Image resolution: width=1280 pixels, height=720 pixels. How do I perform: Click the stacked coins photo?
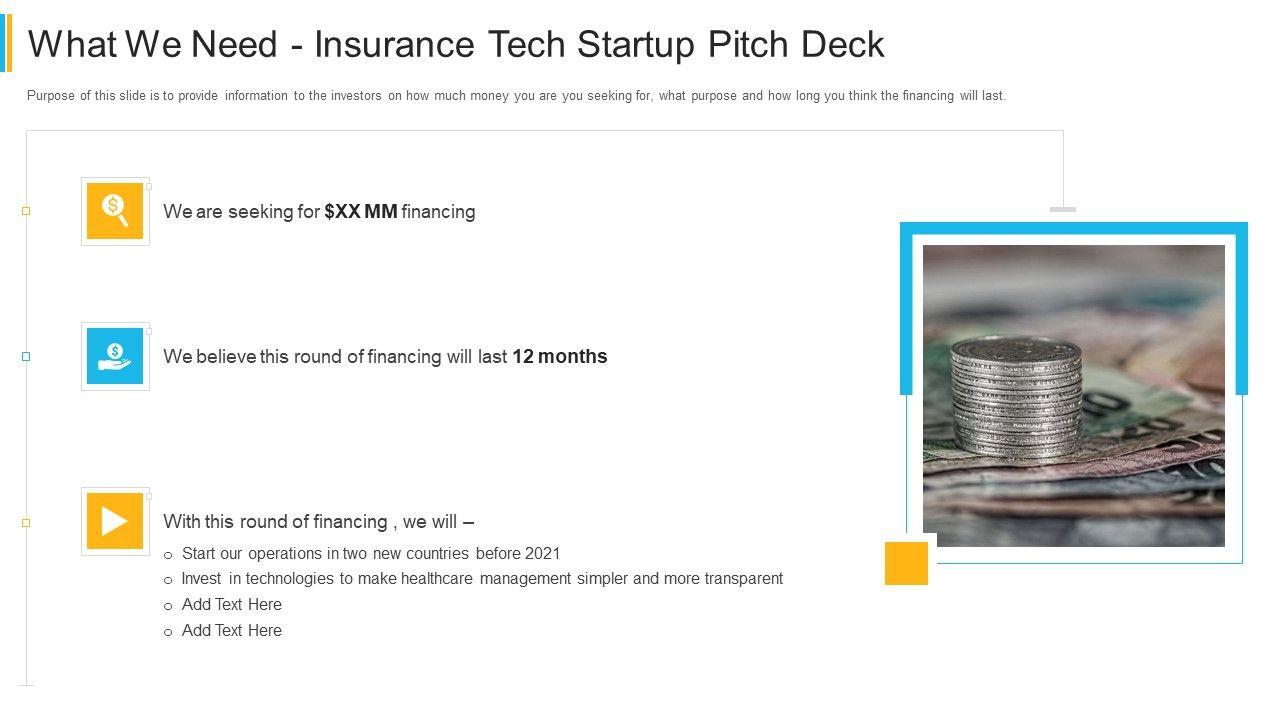click(1073, 396)
